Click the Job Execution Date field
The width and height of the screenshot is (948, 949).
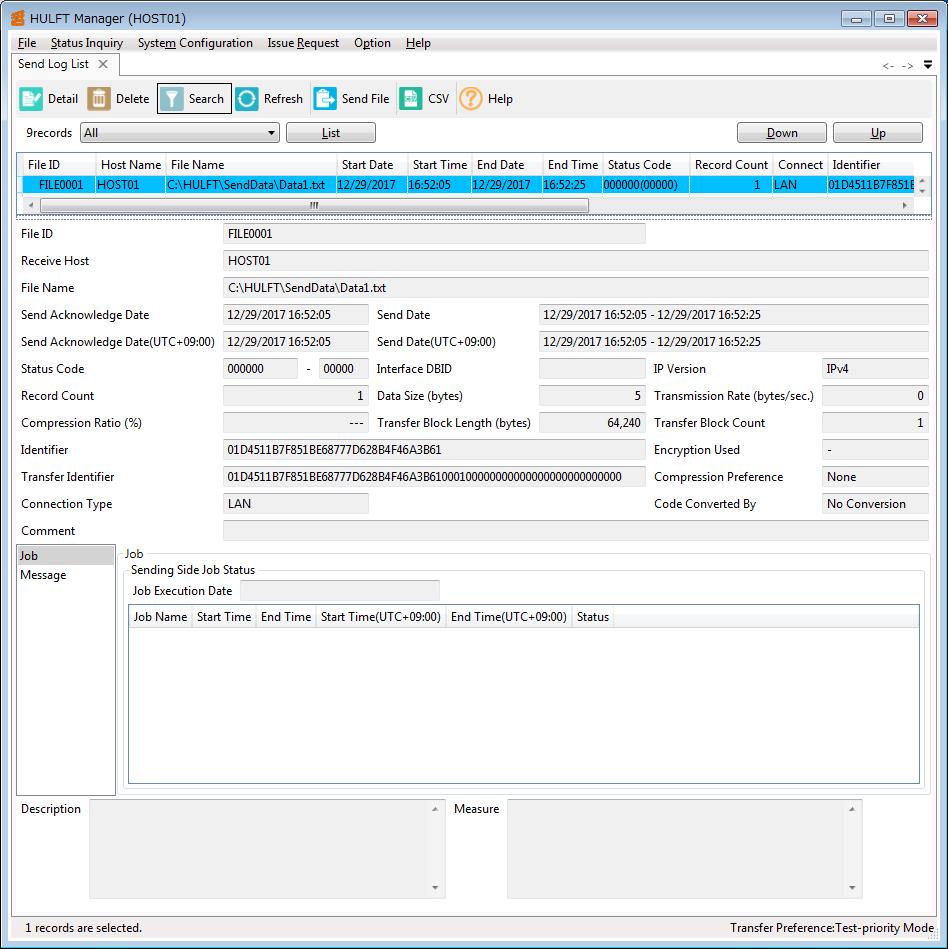[340, 591]
